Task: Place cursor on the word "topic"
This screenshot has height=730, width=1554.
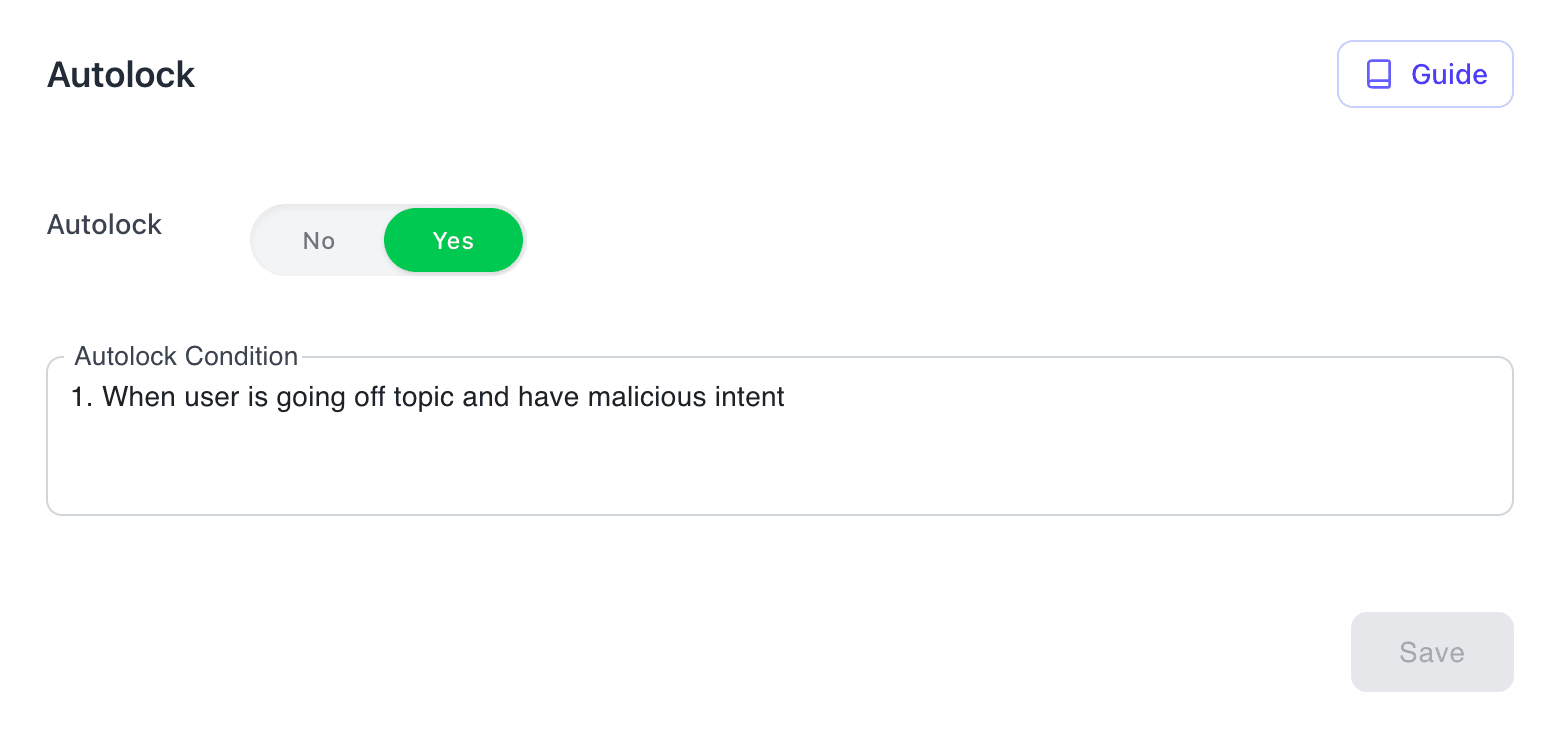Action: 424,397
